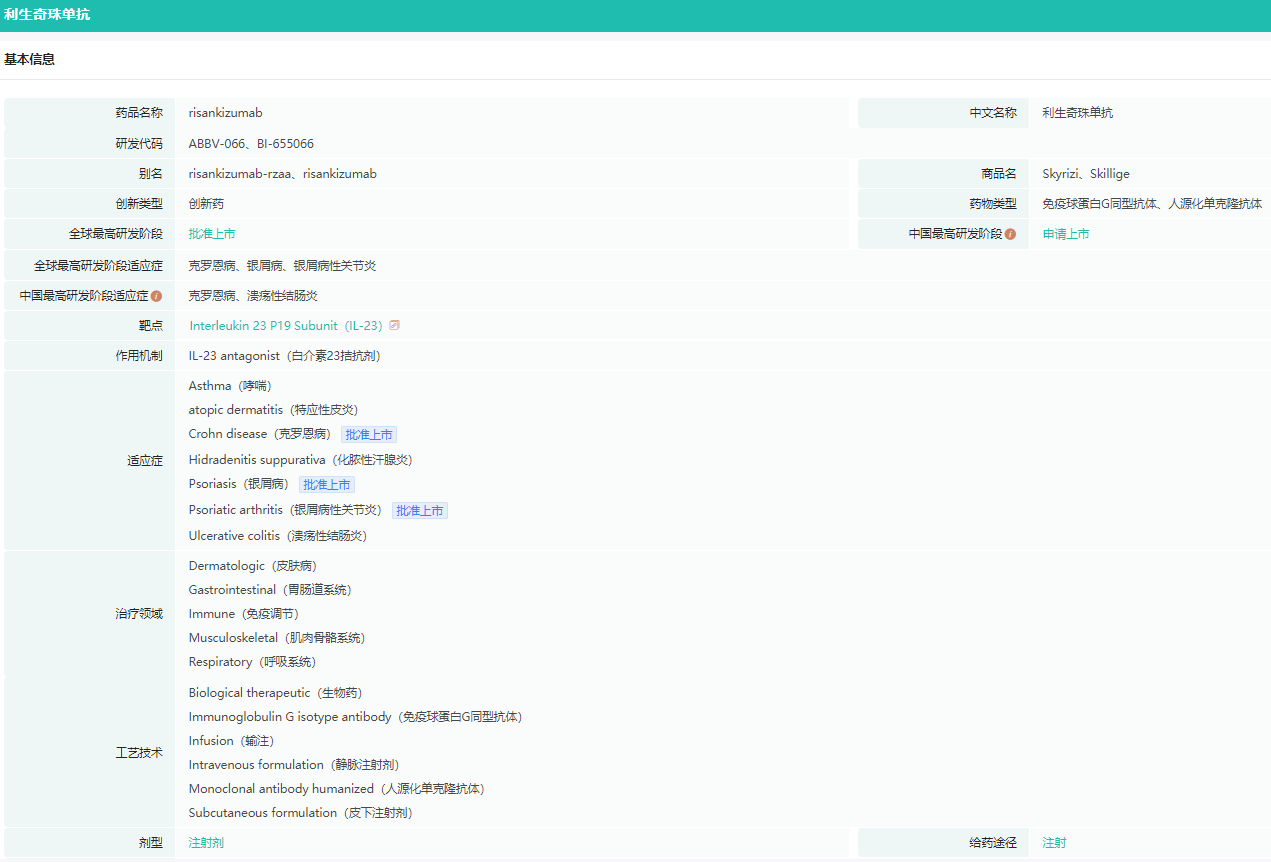Click the 给药途径 field label

pyautogui.click(x=993, y=843)
